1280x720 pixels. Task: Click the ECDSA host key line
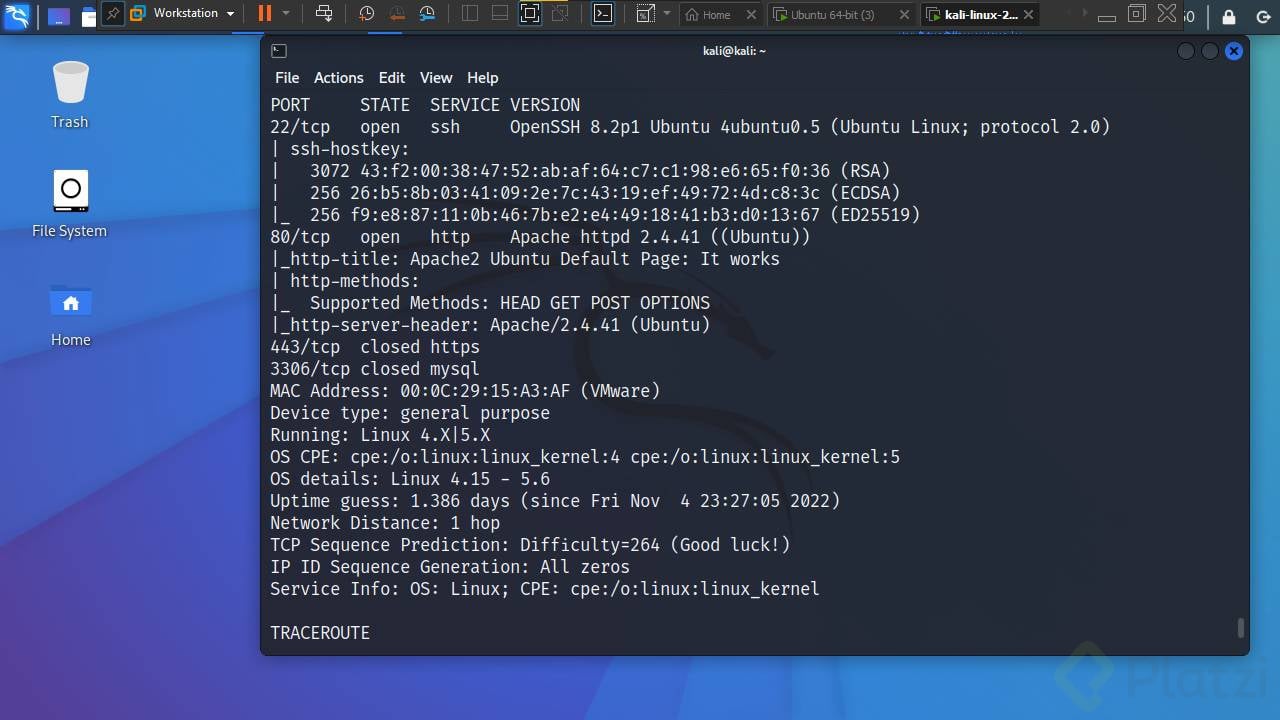tap(585, 193)
